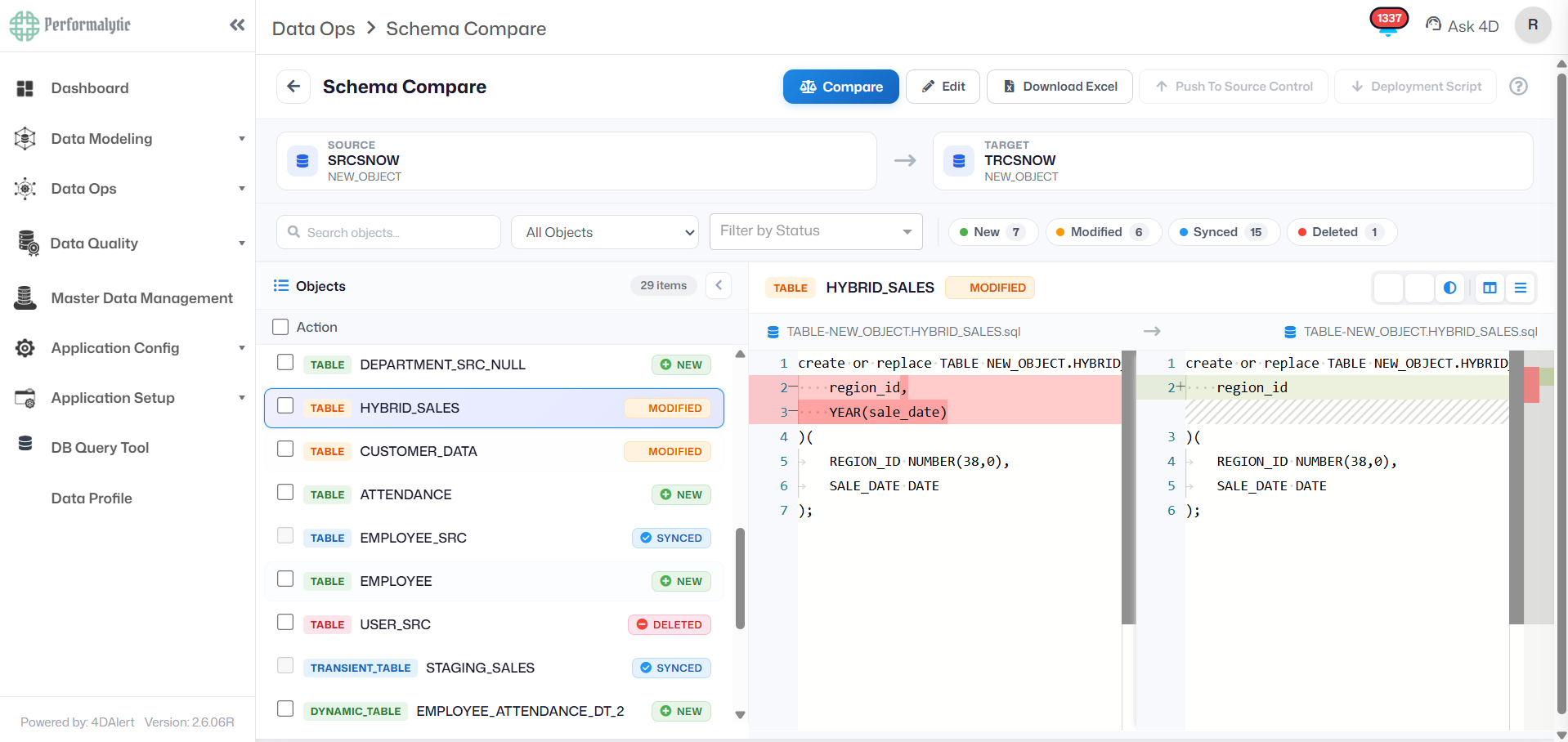The width and height of the screenshot is (1568, 742).
Task: Expand the Data Ops menu
Action: point(128,189)
